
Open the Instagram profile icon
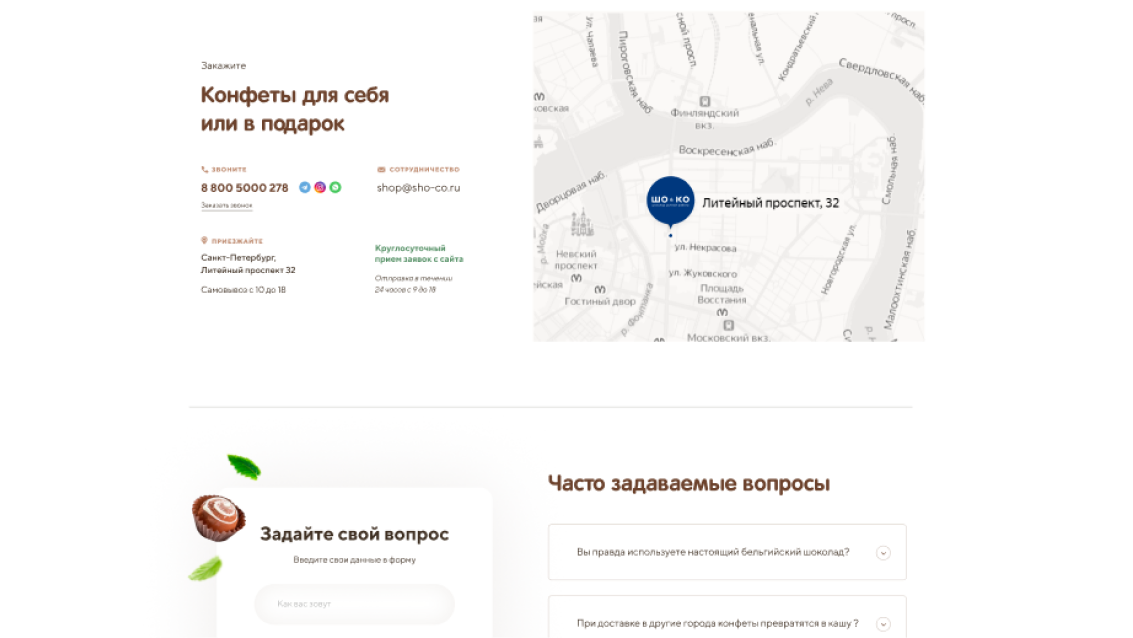[320, 187]
